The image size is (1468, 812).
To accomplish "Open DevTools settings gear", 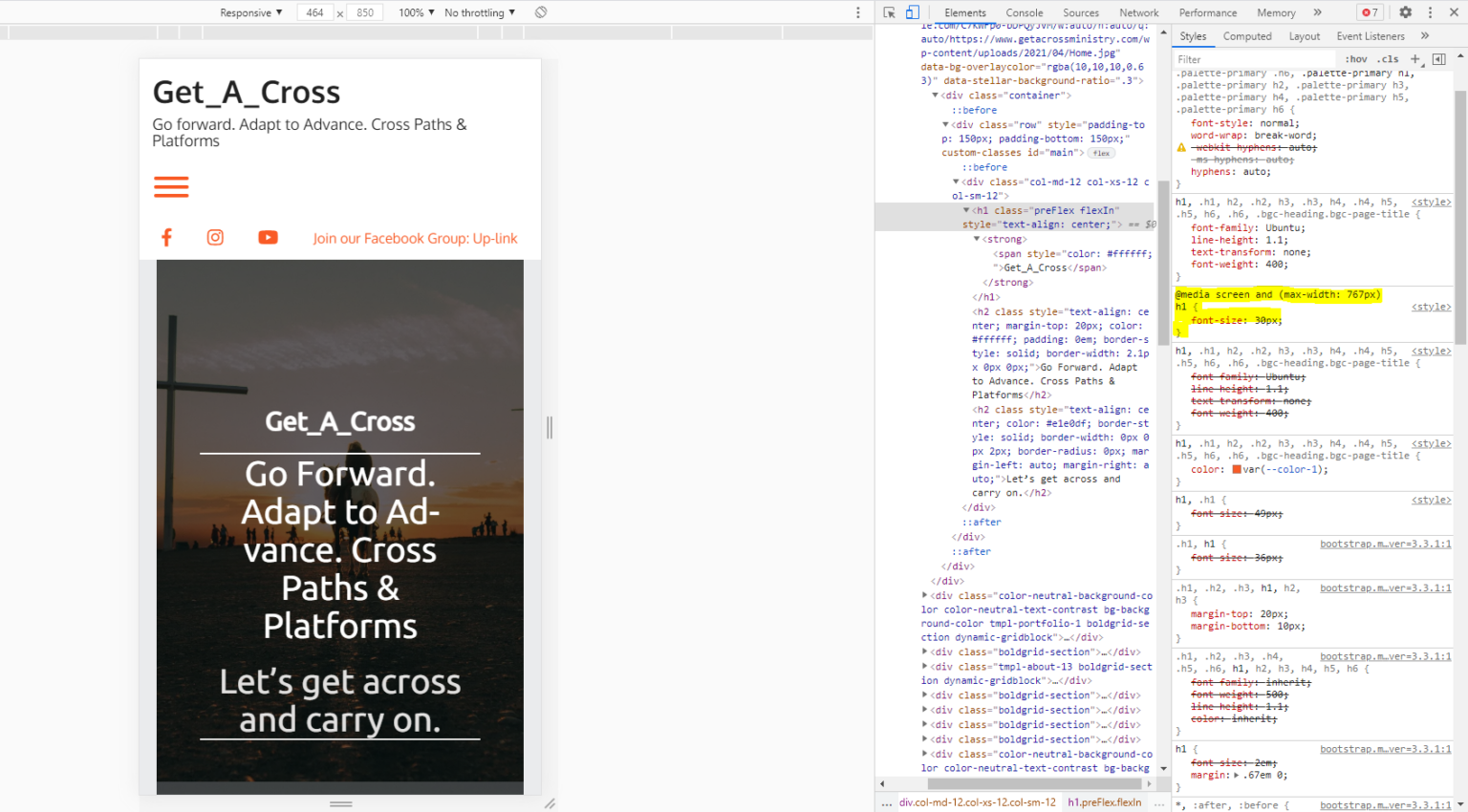I will point(1405,12).
